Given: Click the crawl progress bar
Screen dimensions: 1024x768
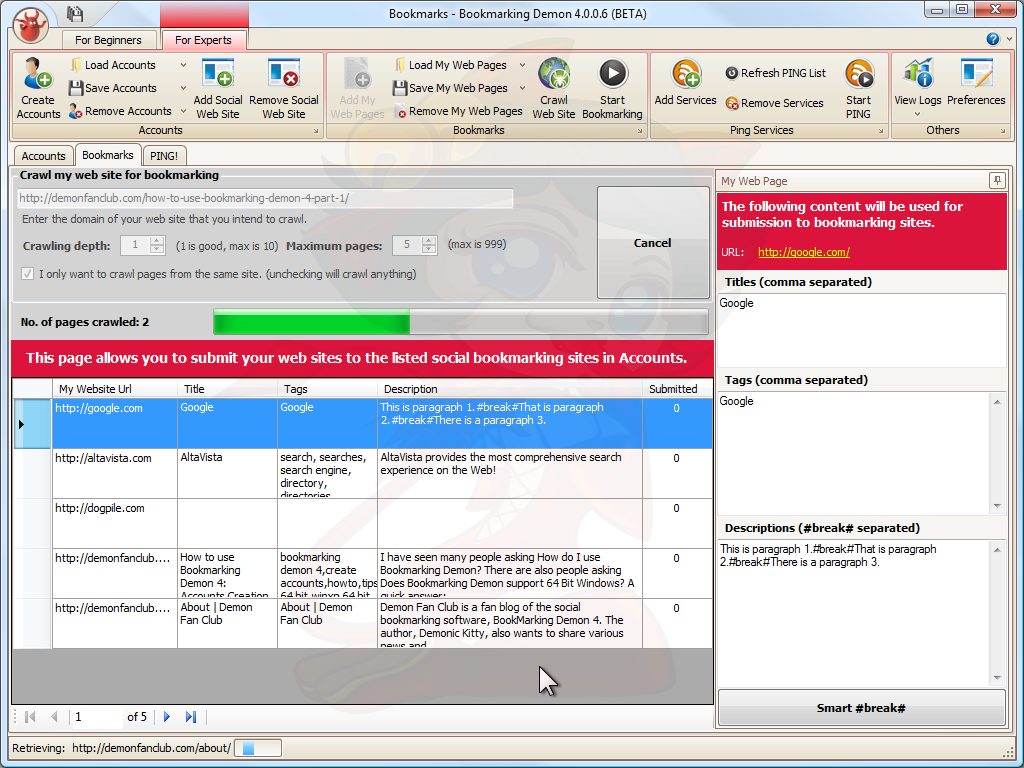Looking at the screenshot, I should (x=461, y=322).
